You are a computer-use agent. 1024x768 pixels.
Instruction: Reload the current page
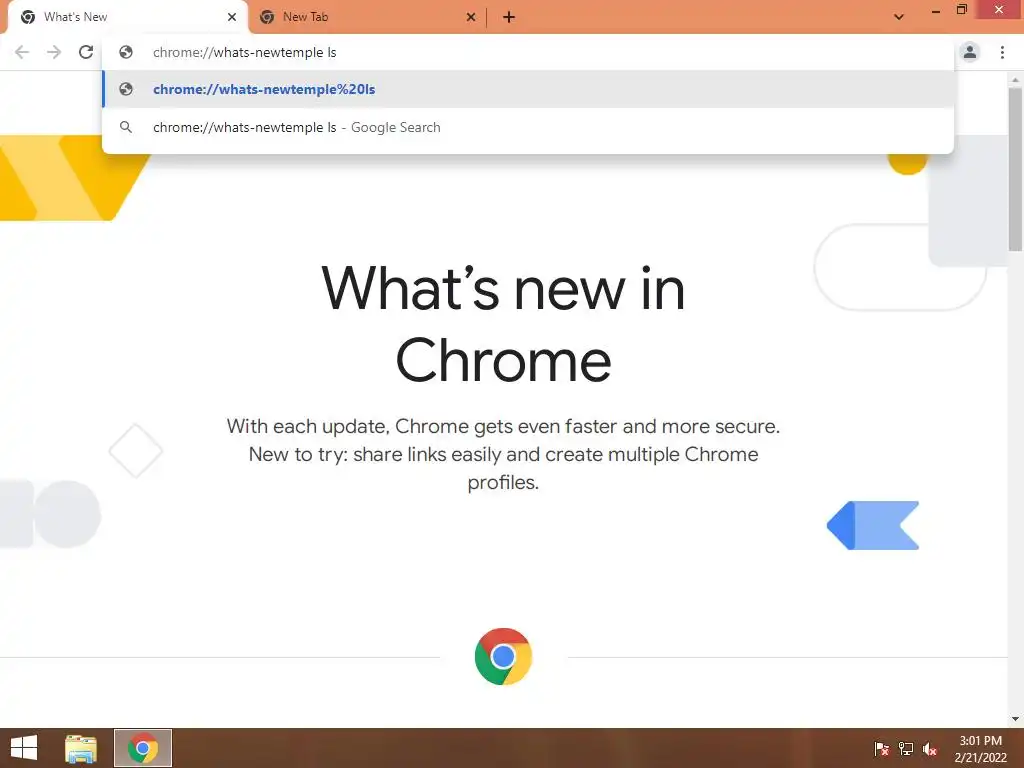click(x=86, y=52)
